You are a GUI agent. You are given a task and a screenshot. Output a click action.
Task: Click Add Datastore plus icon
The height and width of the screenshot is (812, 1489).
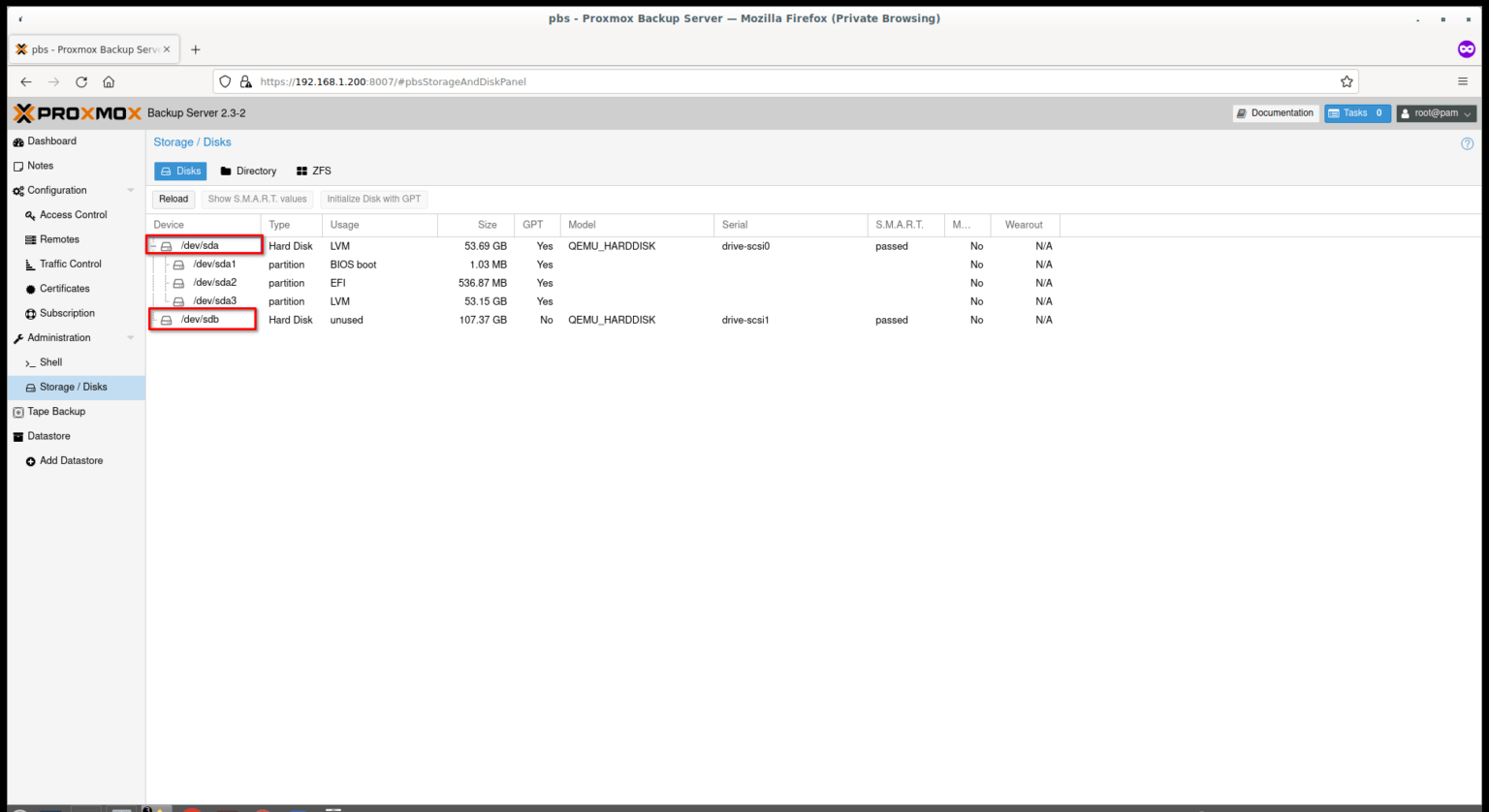coord(31,461)
